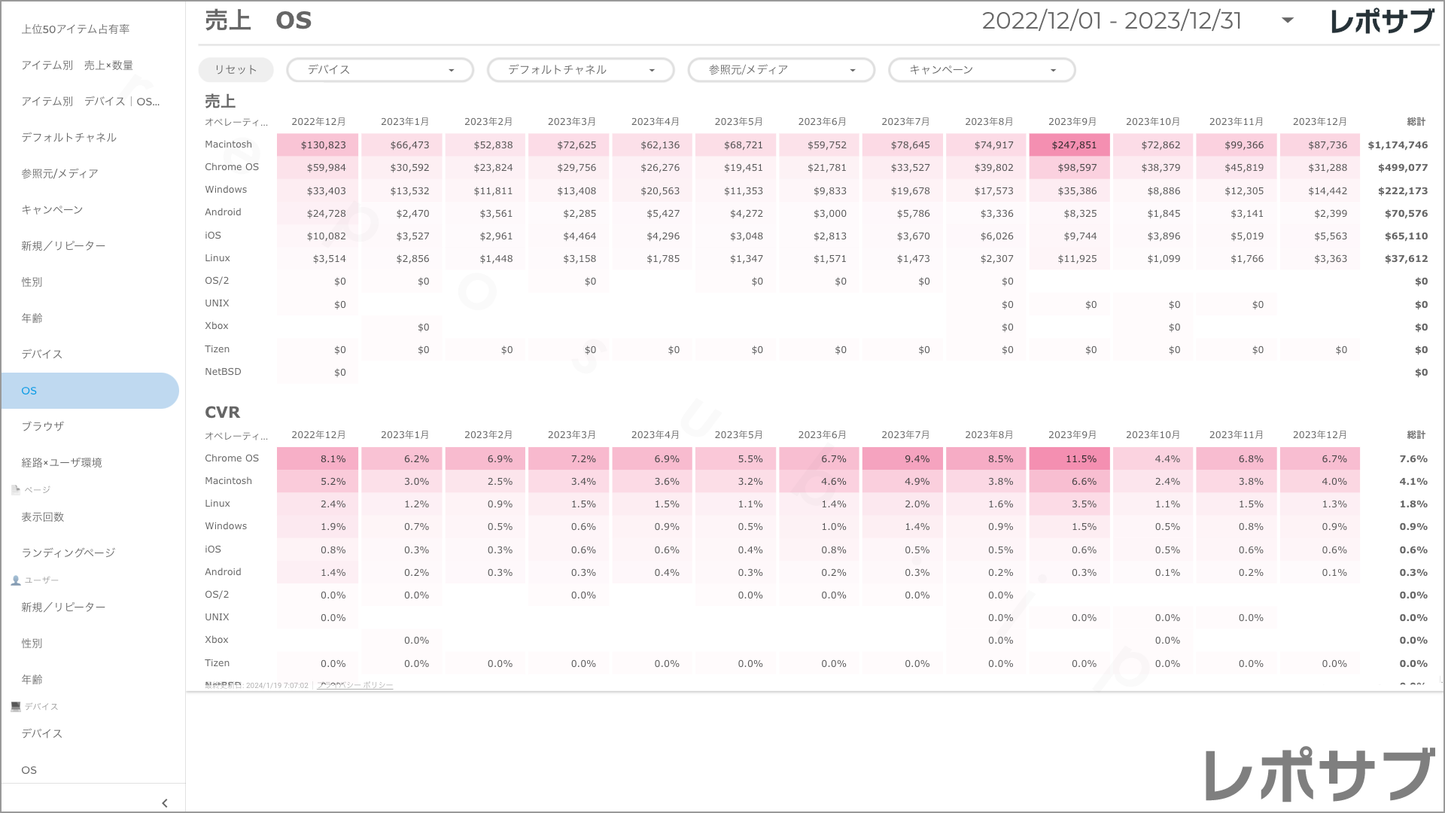
Task: Click the dark pink $247,851 Macintosh cell
Action: (1071, 145)
